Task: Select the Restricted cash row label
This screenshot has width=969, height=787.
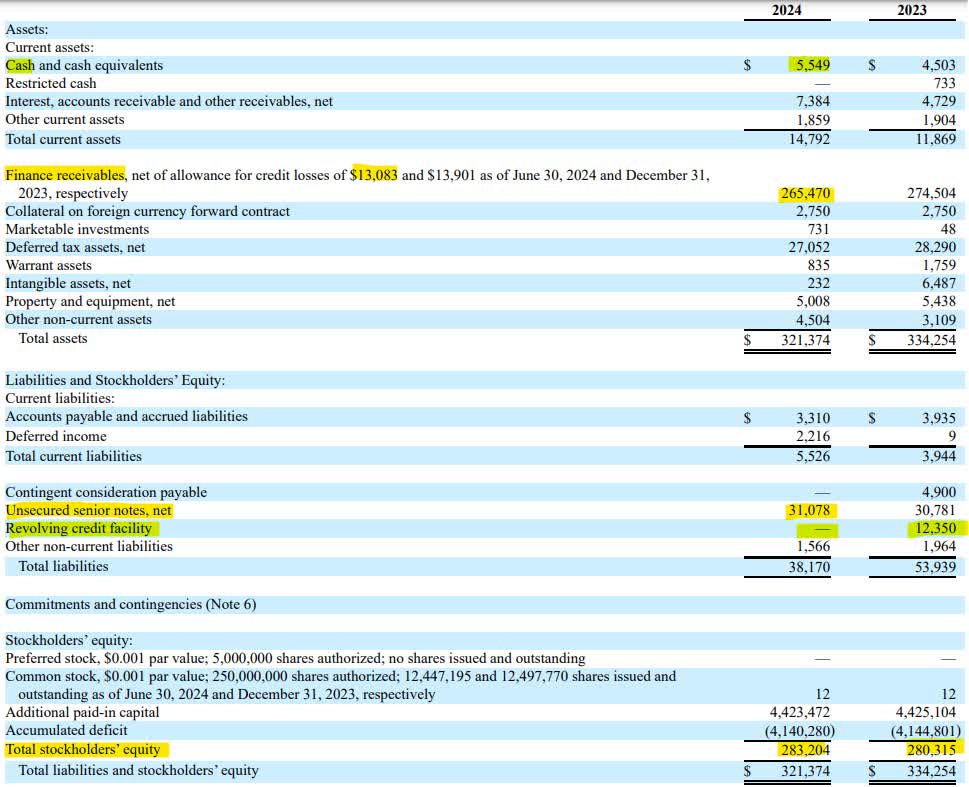Action: 51,83
